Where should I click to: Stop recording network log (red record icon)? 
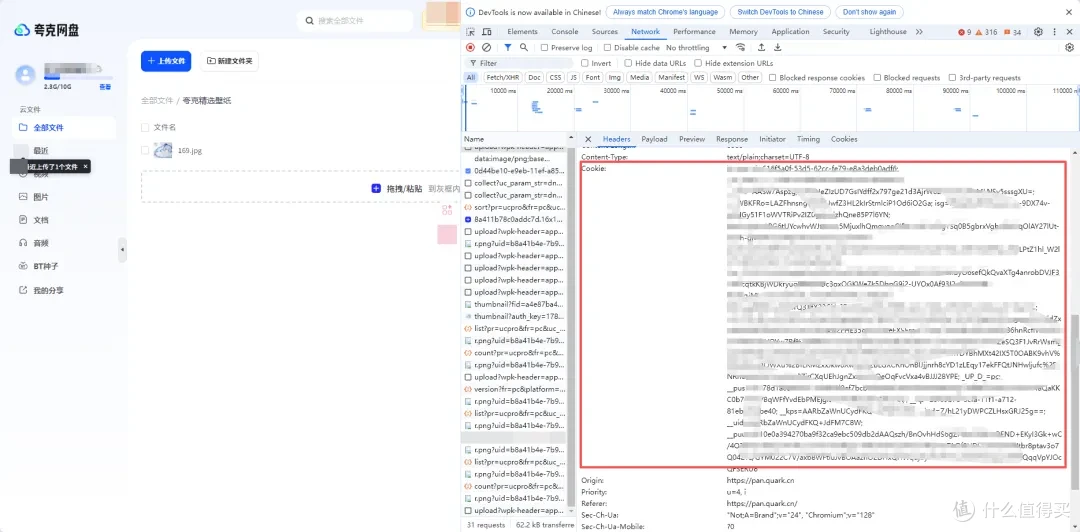(470, 48)
